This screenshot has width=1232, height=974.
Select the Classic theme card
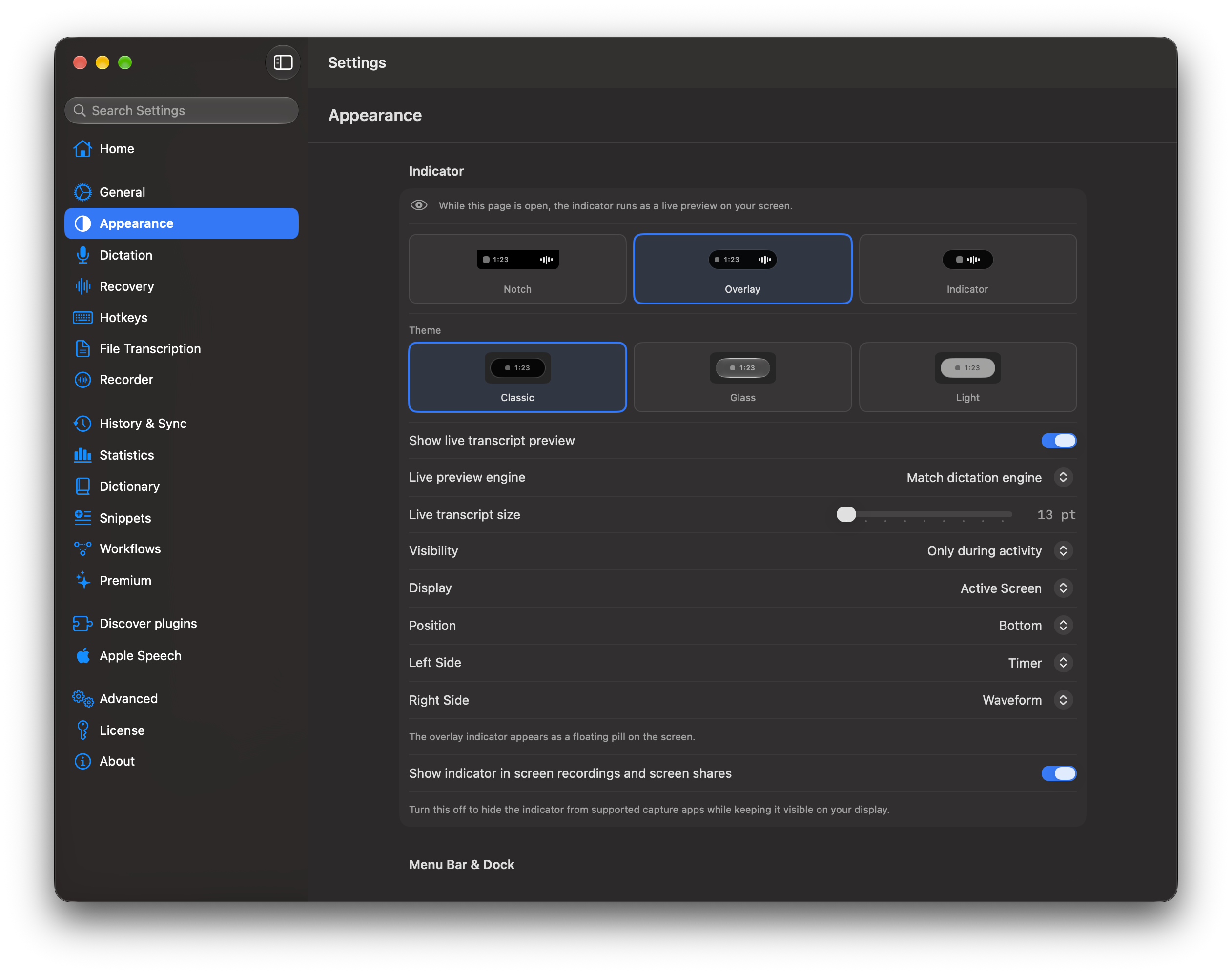tap(517, 377)
